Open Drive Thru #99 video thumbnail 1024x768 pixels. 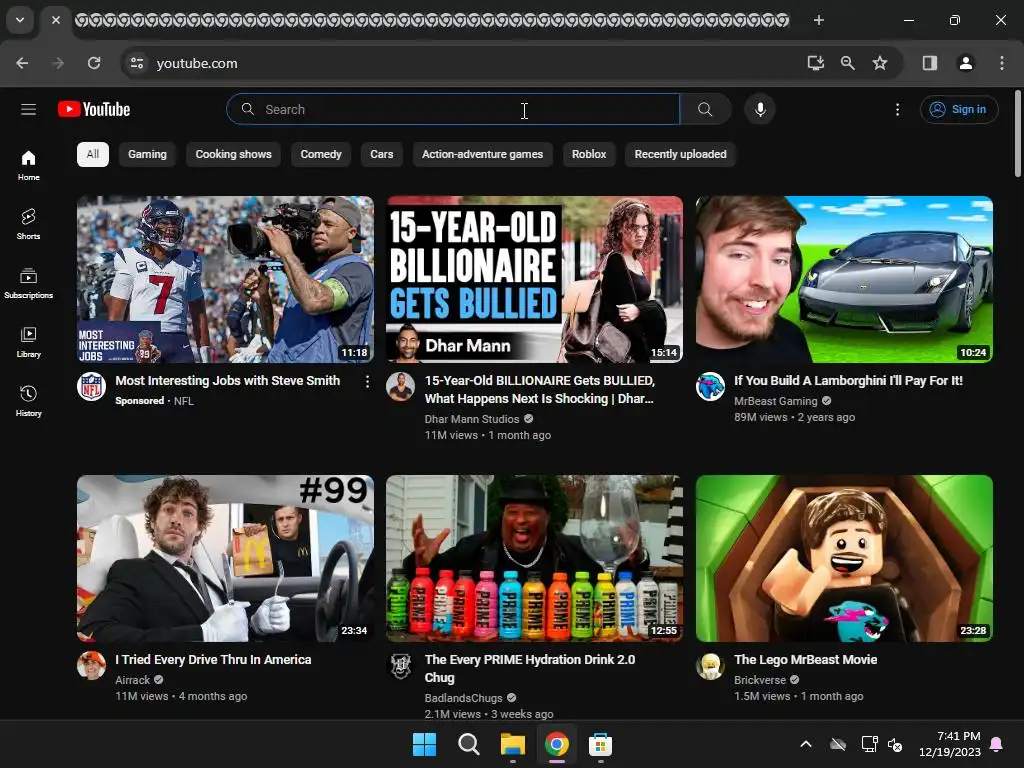(225, 558)
